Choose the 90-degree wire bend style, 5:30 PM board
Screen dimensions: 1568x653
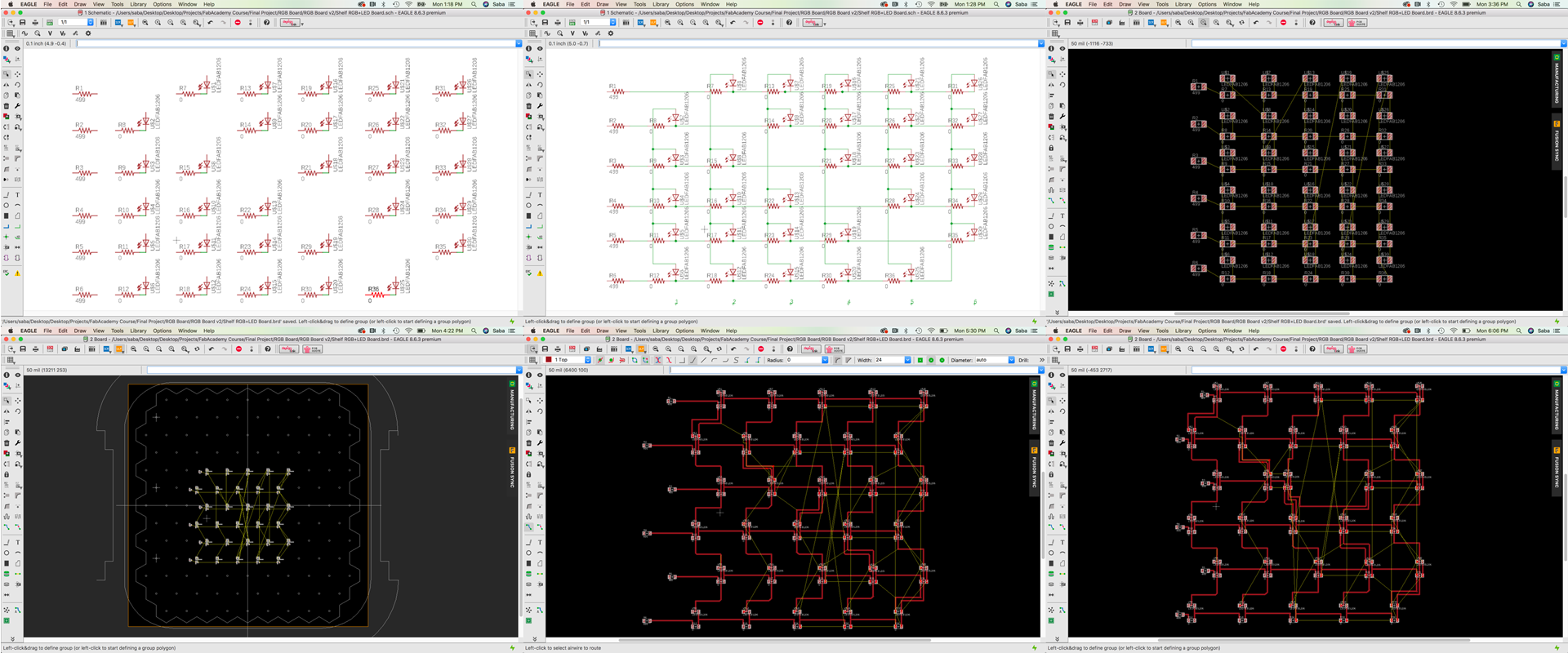pyautogui.click(x=682, y=360)
